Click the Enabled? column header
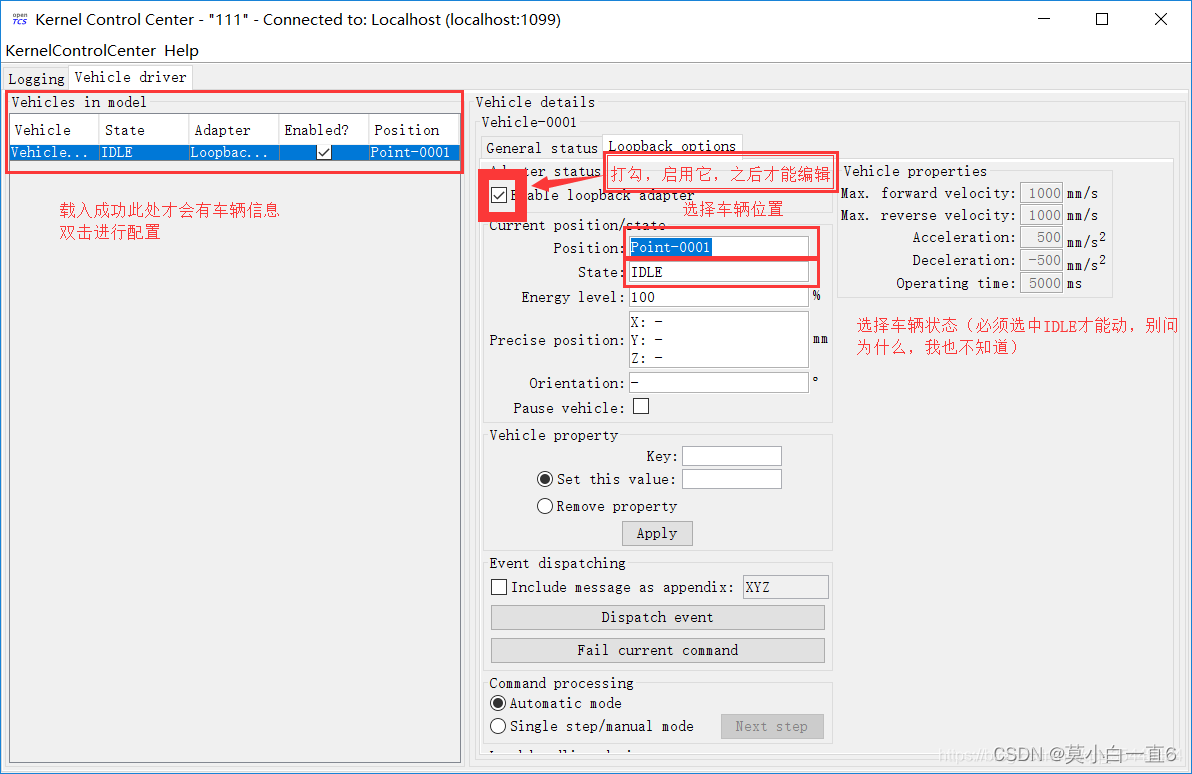The width and height of the screenshot is (1192, 774). pyautogui.click(x=324, y=130)
